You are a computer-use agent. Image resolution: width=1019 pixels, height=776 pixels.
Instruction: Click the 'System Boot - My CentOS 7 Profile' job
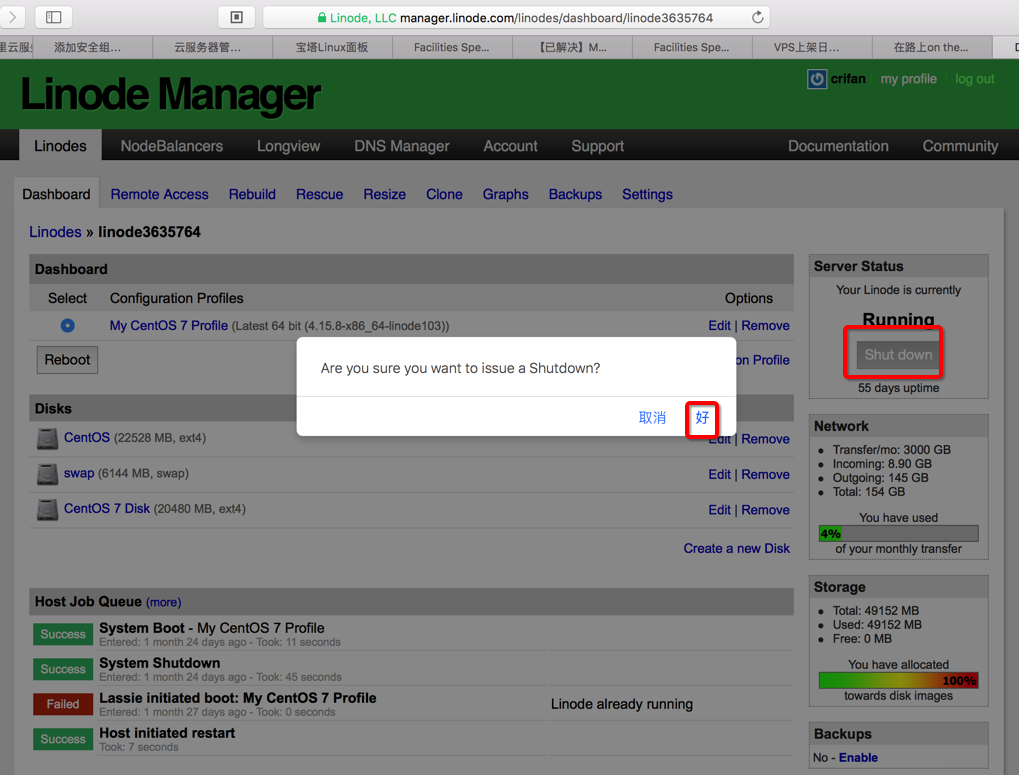pyautogui.click(x=212, y=628)
